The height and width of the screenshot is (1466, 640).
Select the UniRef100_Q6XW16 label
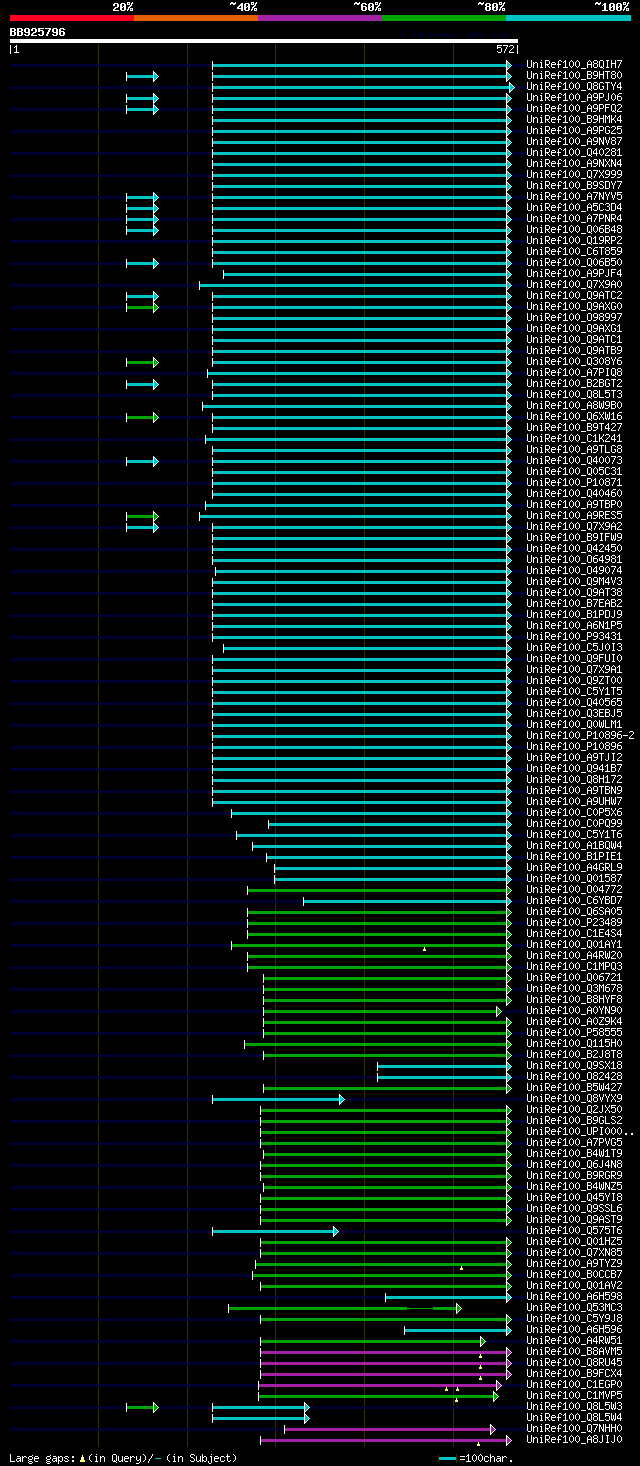574,417
